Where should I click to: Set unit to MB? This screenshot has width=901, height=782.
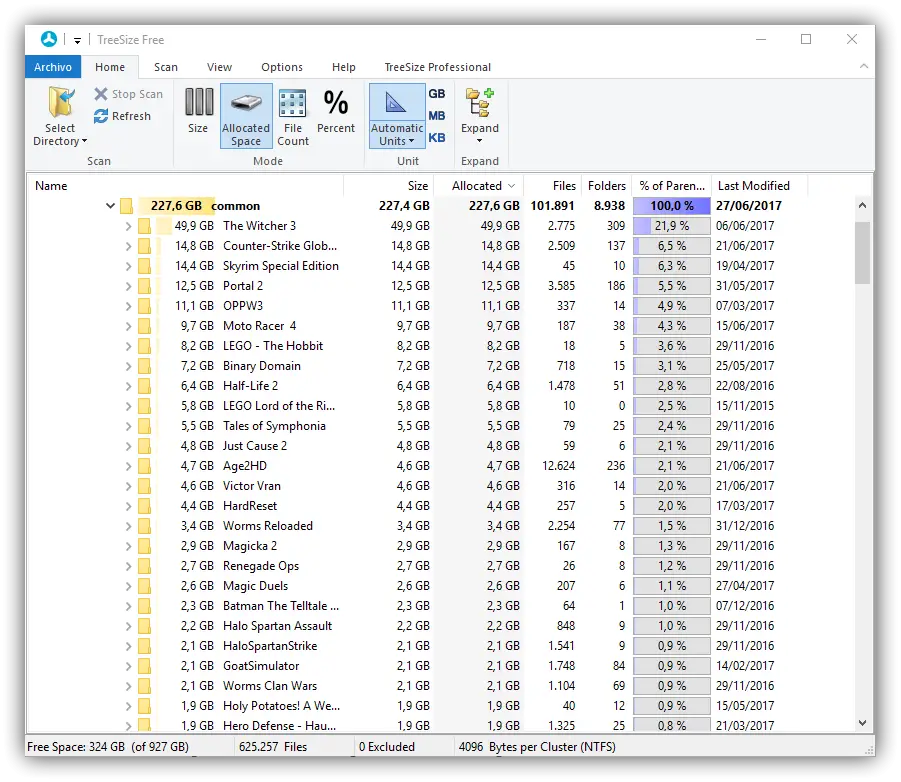[x=437, y=115]
